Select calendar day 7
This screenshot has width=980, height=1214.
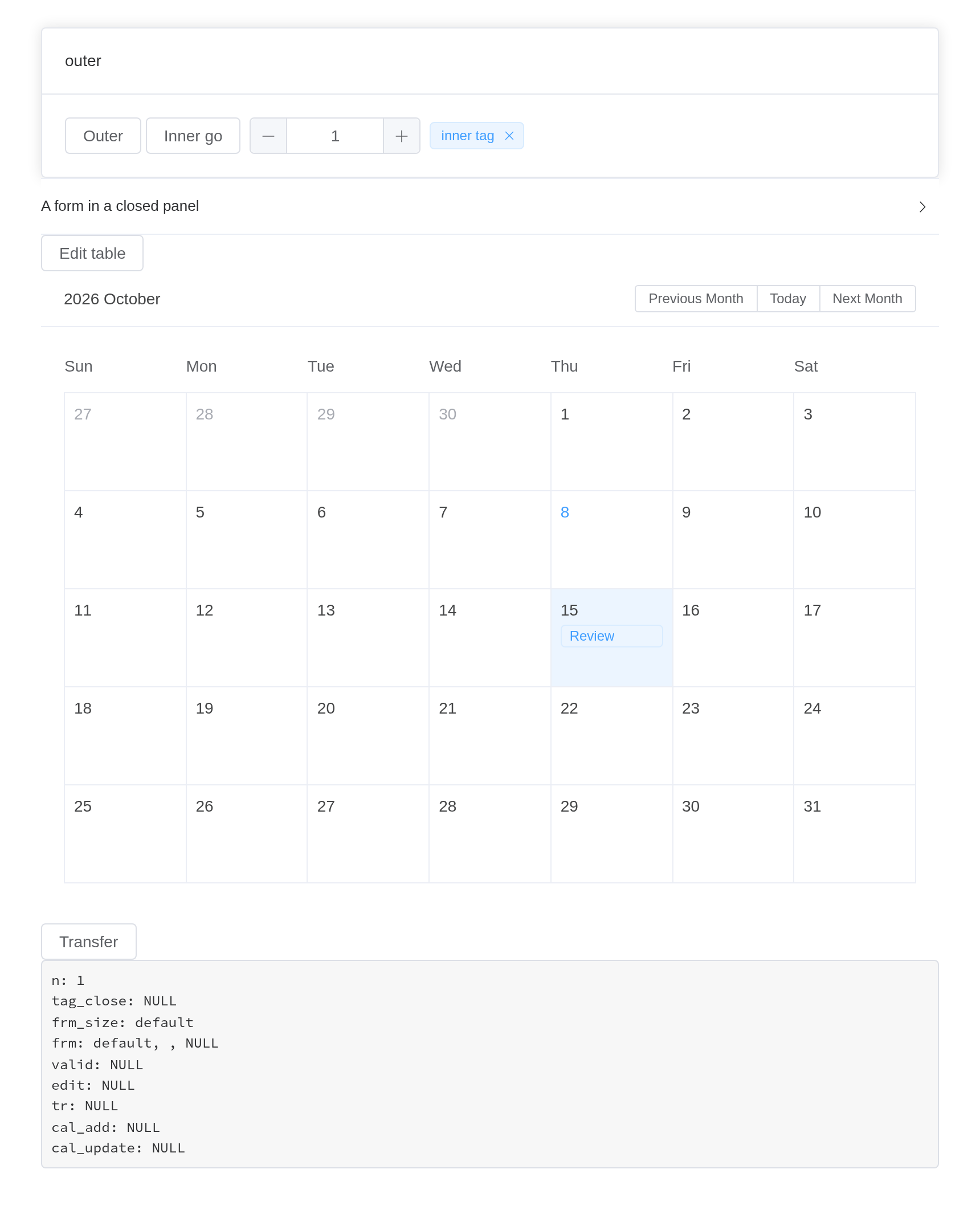(x=490, y=540)
